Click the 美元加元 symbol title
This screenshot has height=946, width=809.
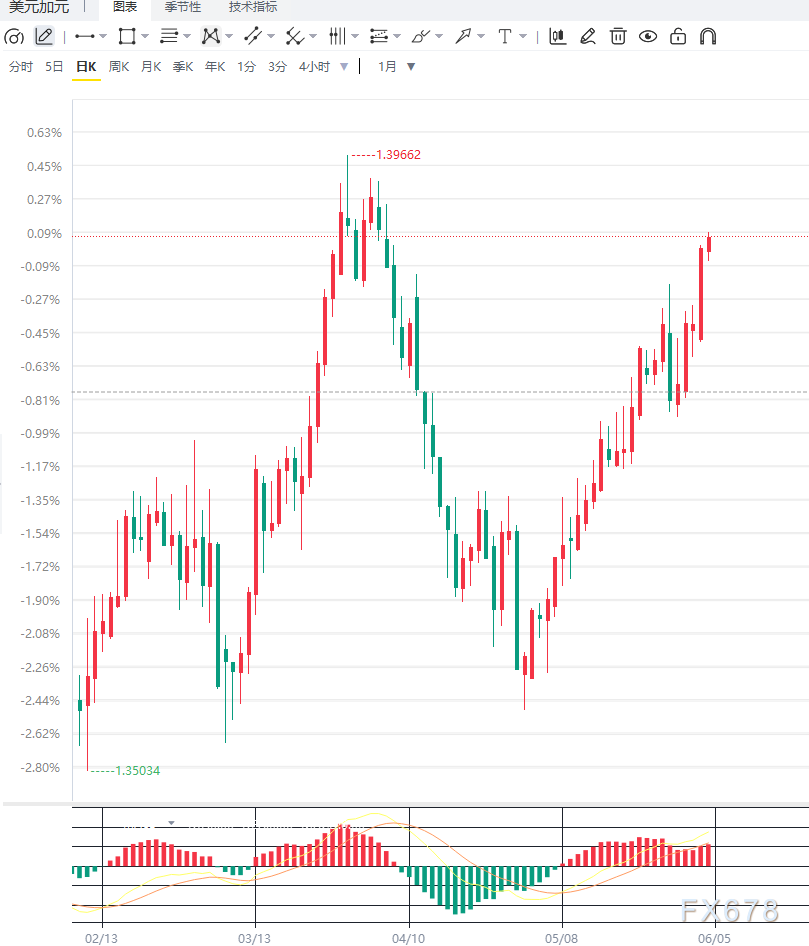coord(39,7)
